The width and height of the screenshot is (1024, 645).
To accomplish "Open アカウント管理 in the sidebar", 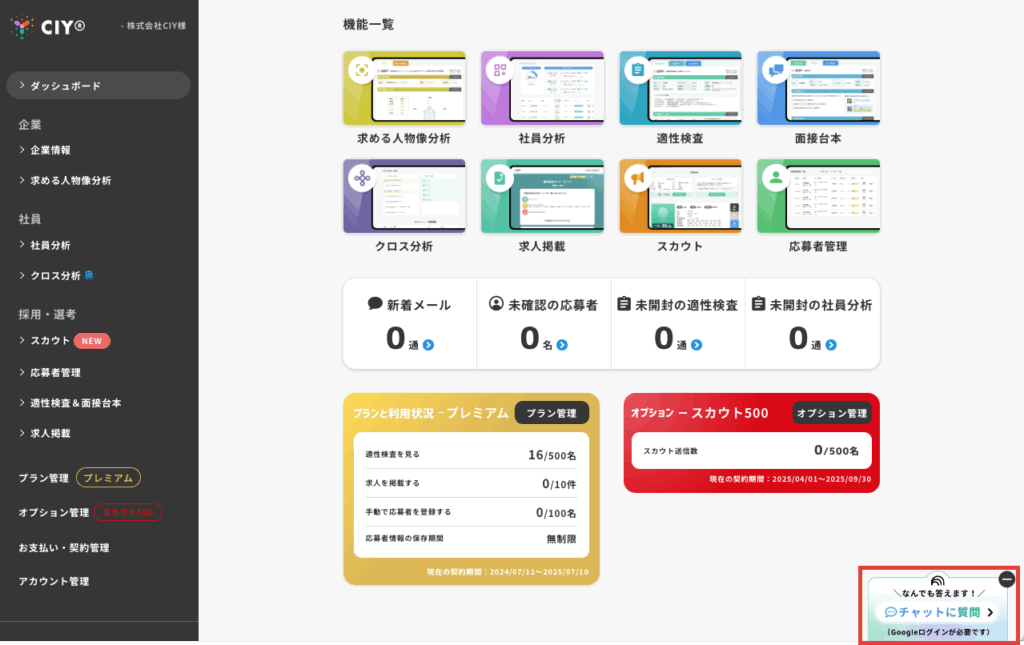I will coord(54,581).
